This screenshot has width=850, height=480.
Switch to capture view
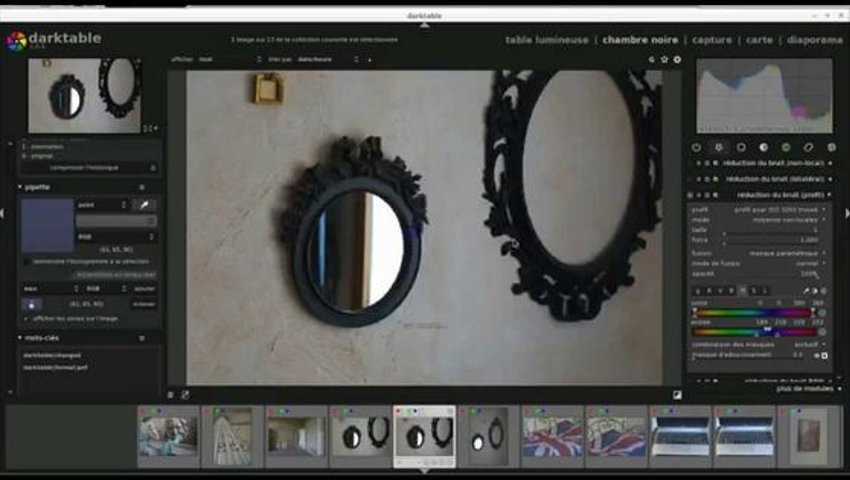pyautogui.click(x=712, y=40)
